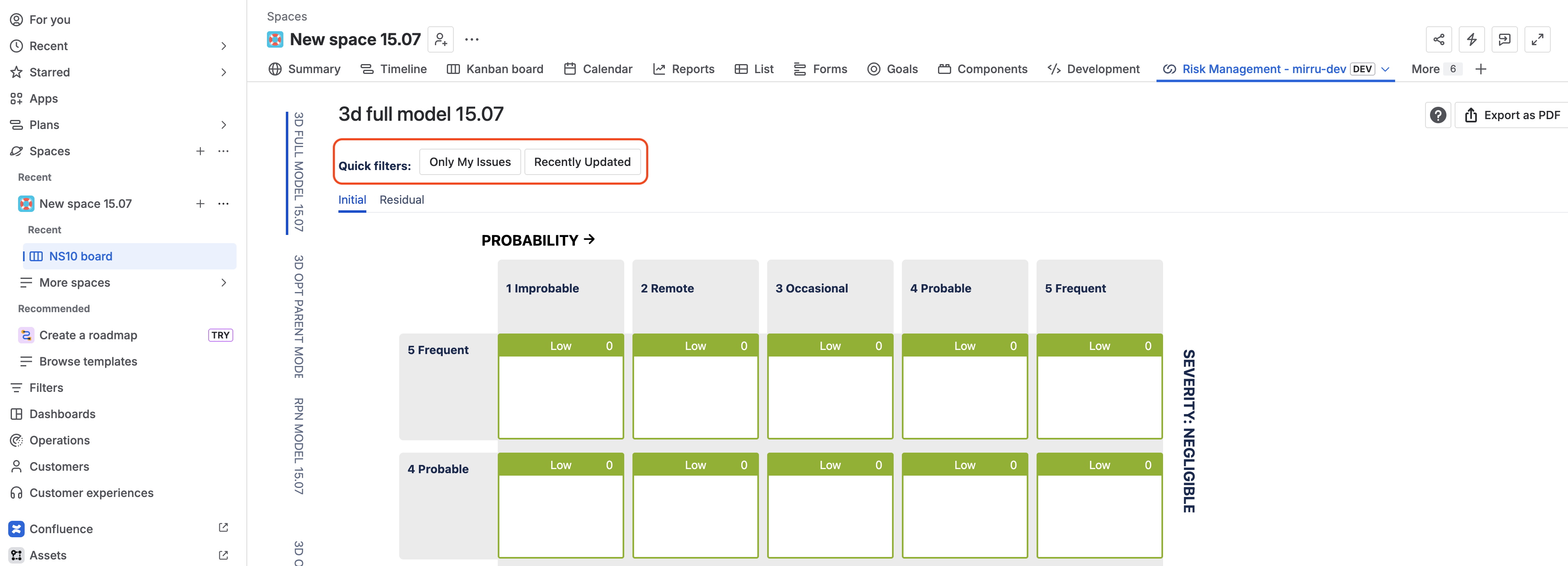The height and width of the screenshot is (566, 1568).
Task: Open Customer experiences in sidebar
Action: 91,493
